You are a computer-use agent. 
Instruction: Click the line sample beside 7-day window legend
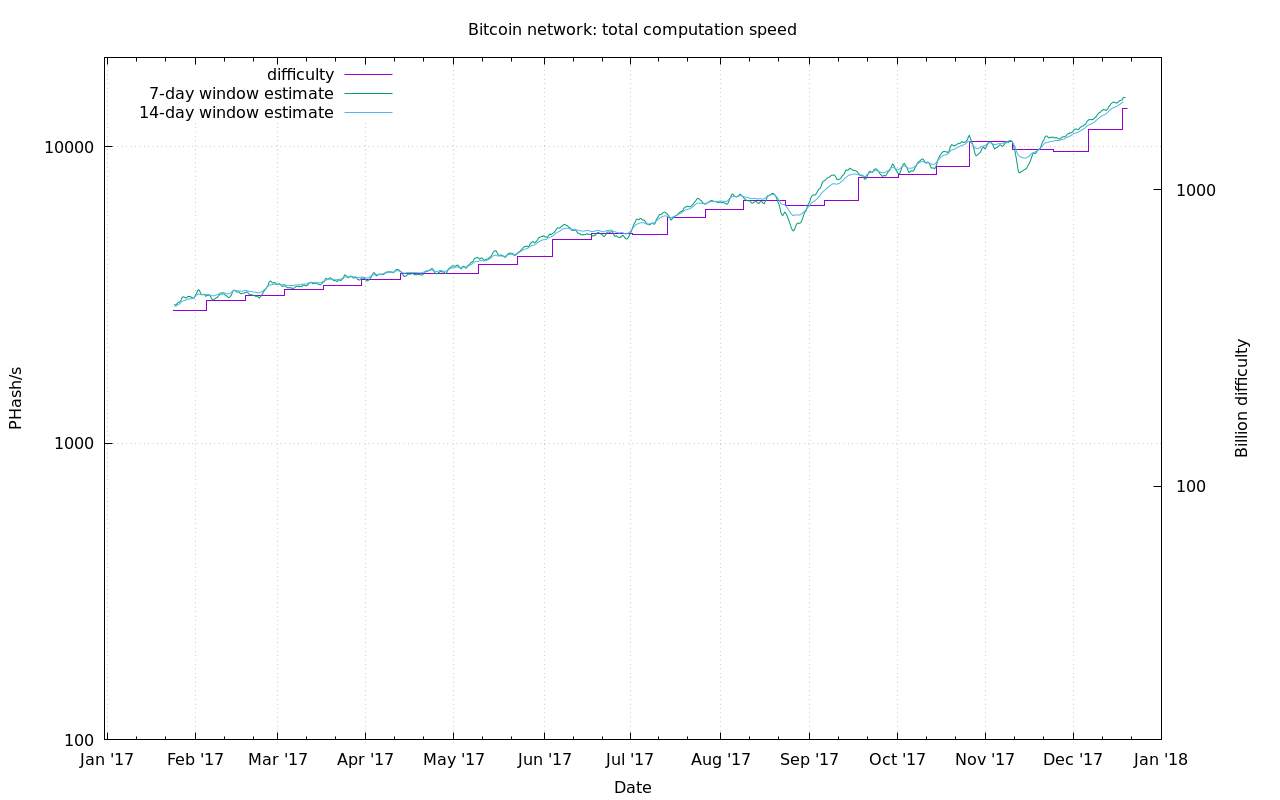(368, 94)
